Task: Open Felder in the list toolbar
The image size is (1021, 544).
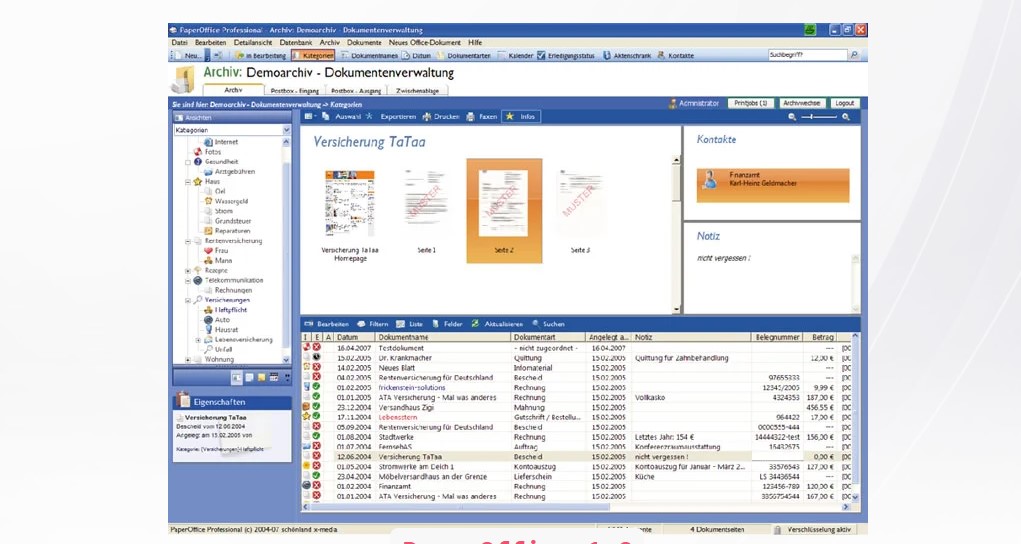Action: (x=447, y=324)
